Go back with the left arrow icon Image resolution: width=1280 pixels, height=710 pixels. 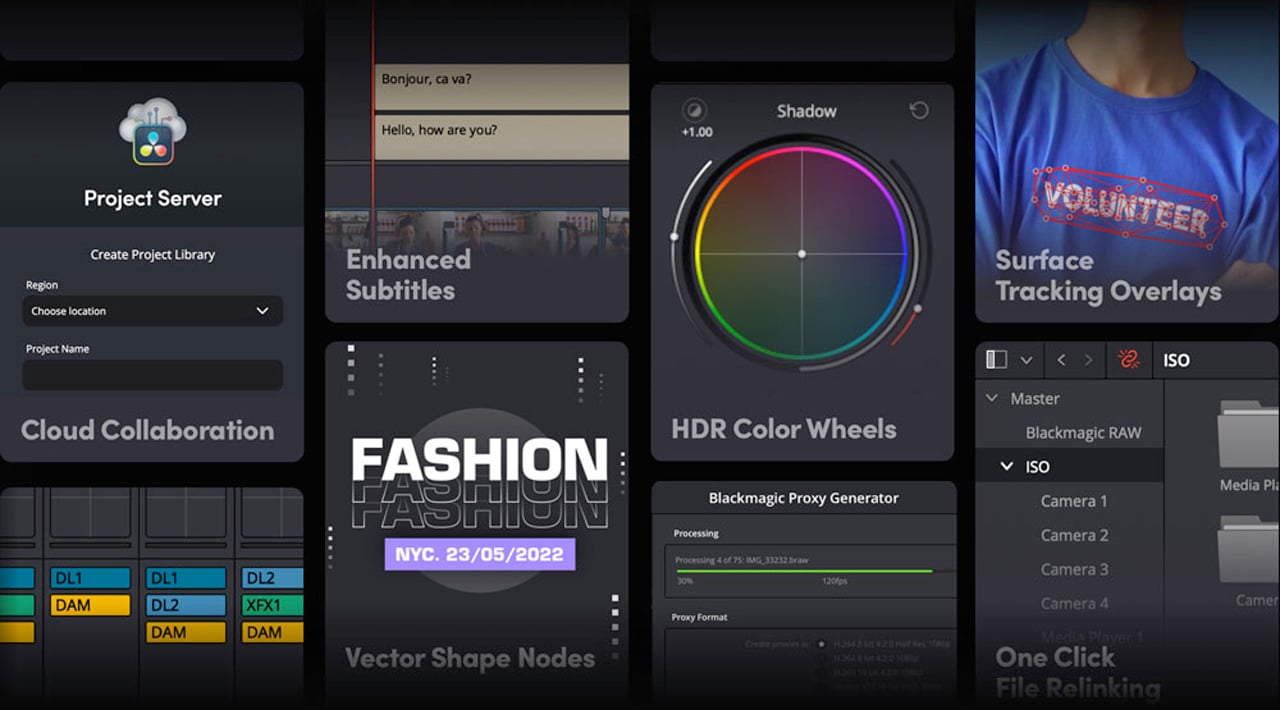tap(1061, 360)
